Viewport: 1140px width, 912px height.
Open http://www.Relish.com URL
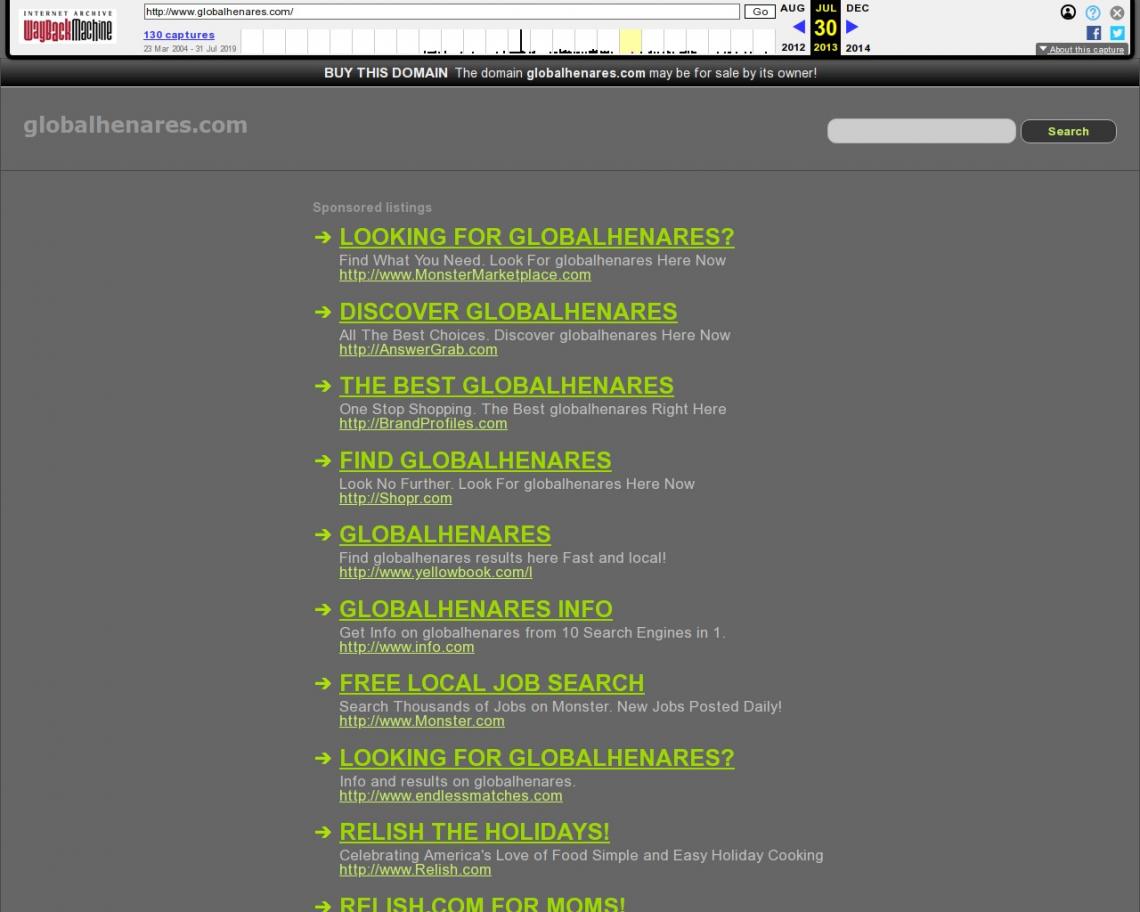415,871
